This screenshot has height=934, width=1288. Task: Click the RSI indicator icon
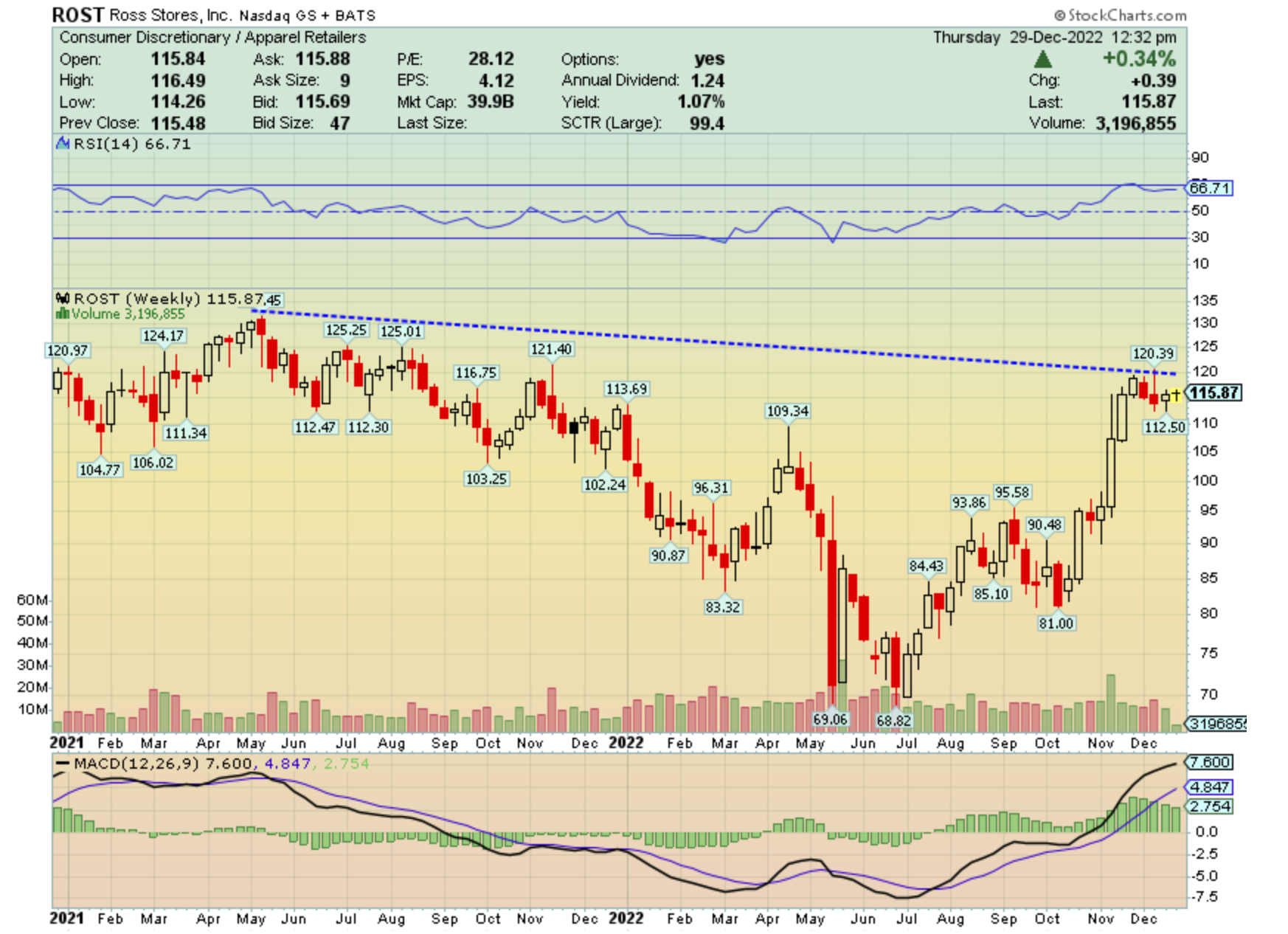63,144
